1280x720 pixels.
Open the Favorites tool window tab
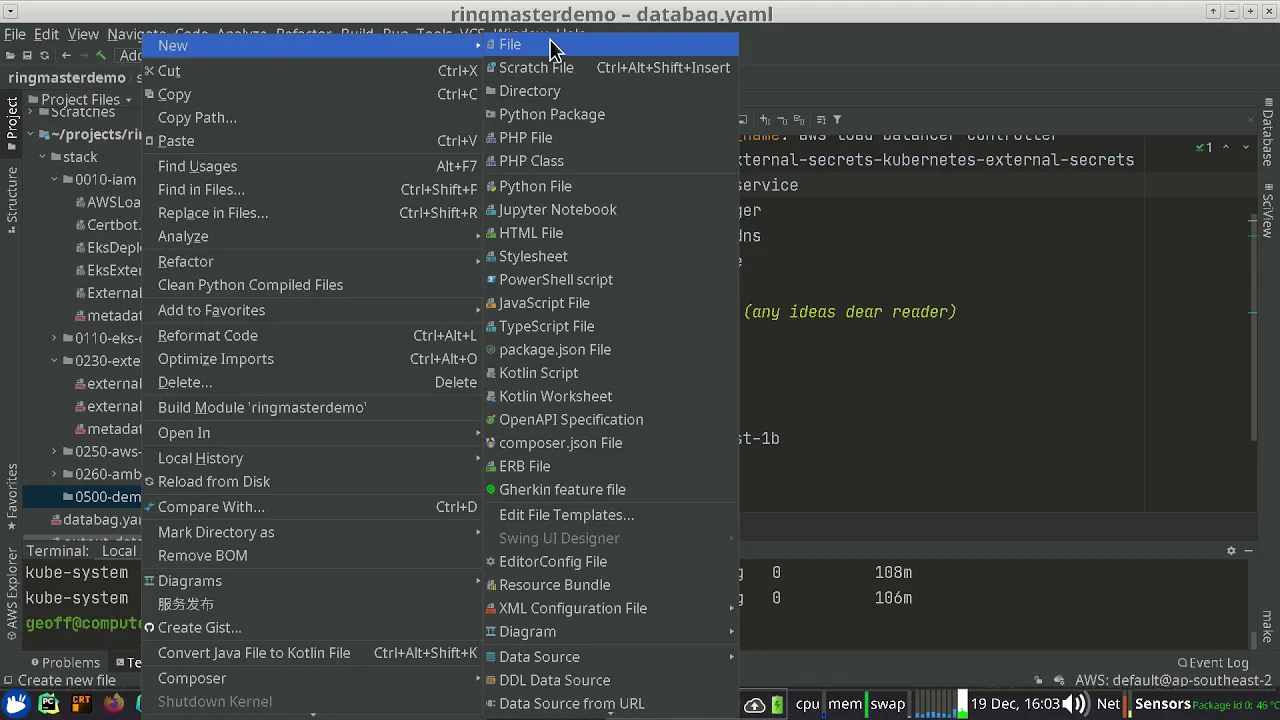(12, 497)
